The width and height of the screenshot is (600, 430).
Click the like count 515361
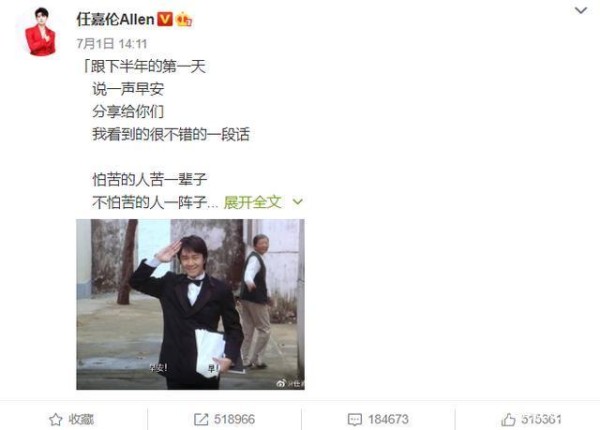(x=541, y=419)
